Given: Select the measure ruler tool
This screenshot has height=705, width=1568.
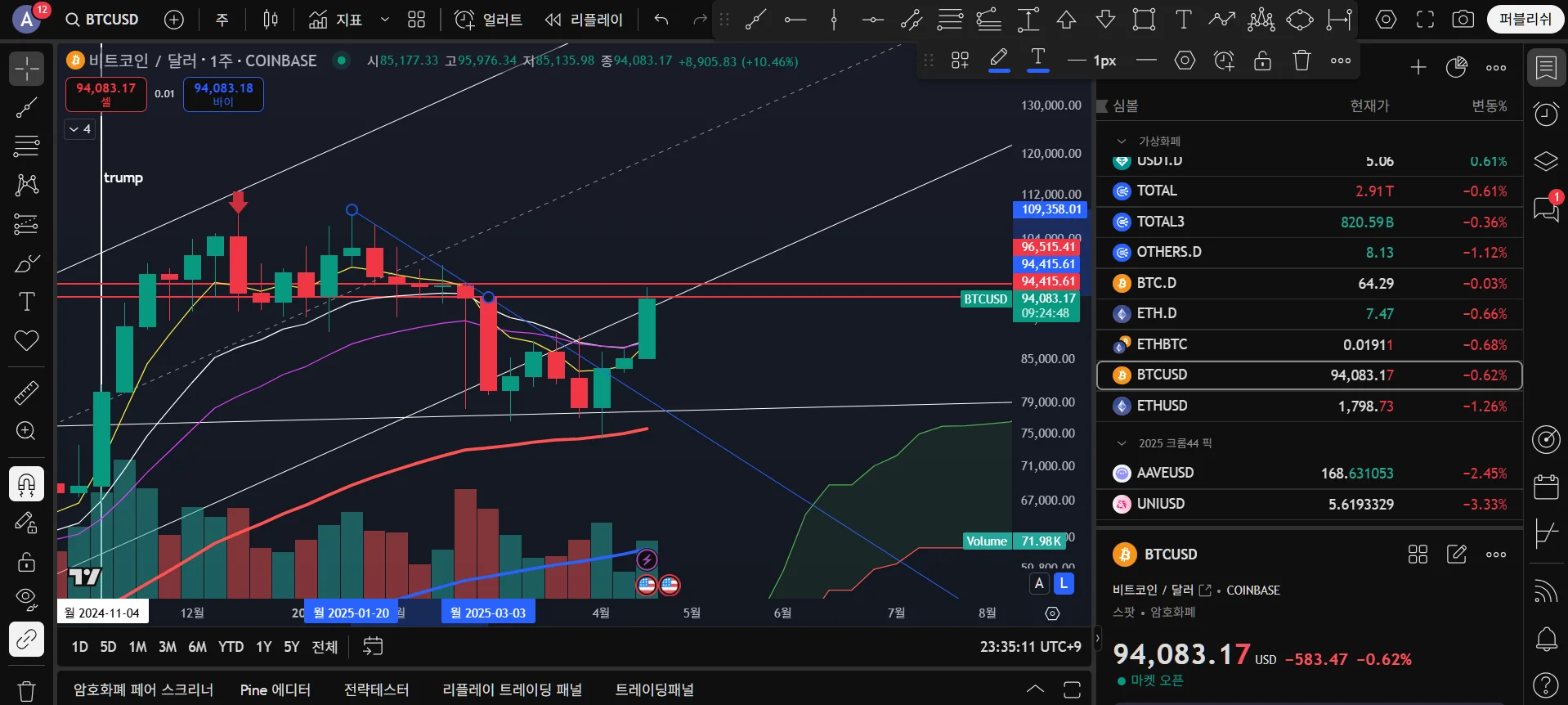Looking at the screenshot, I should (x=27, y=393).
